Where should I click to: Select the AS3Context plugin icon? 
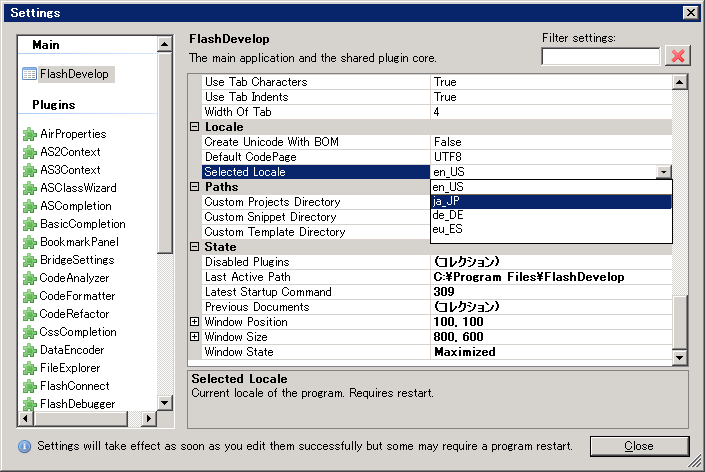(30, 170)
